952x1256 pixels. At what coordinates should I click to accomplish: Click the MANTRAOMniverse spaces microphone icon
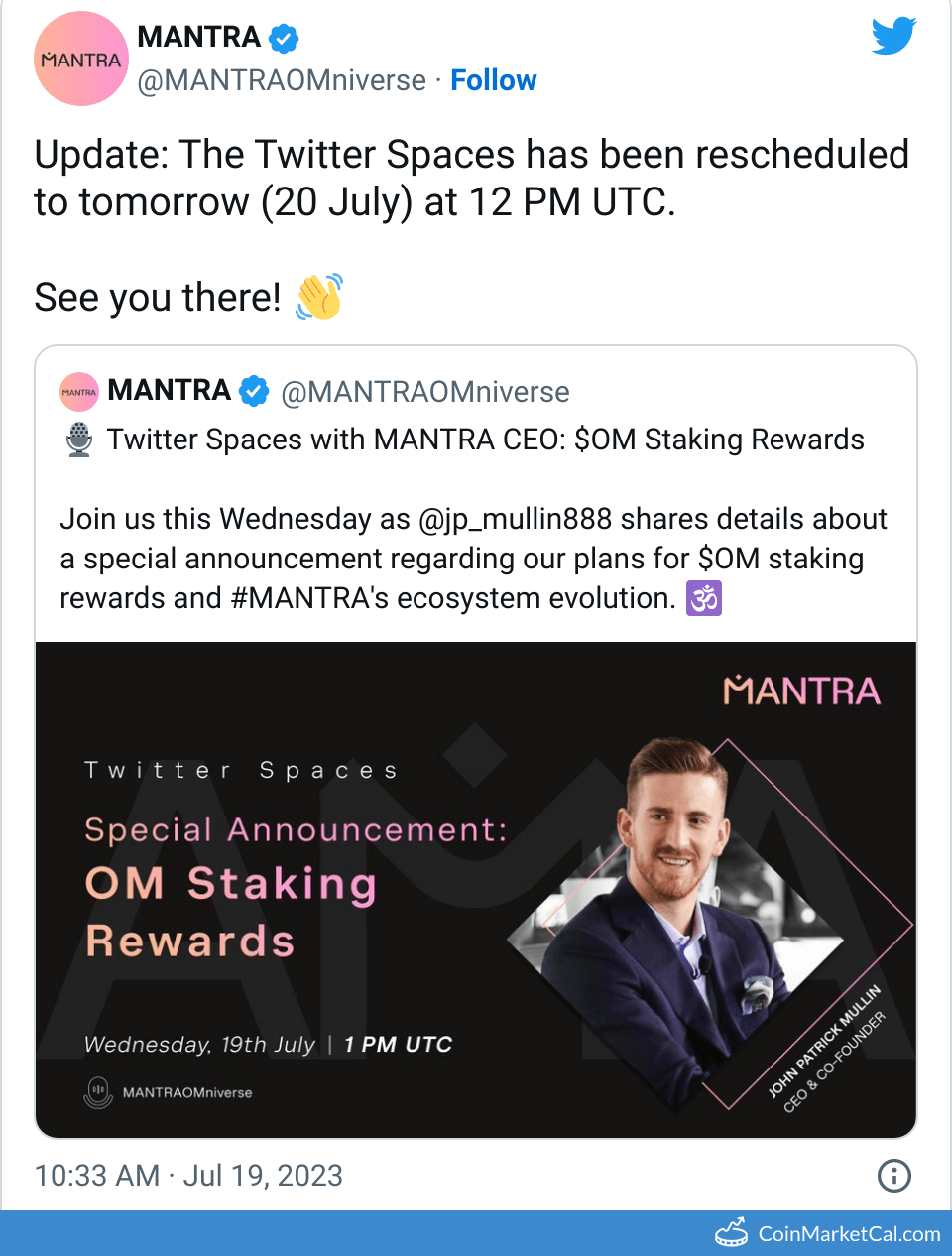point(98,1092)
